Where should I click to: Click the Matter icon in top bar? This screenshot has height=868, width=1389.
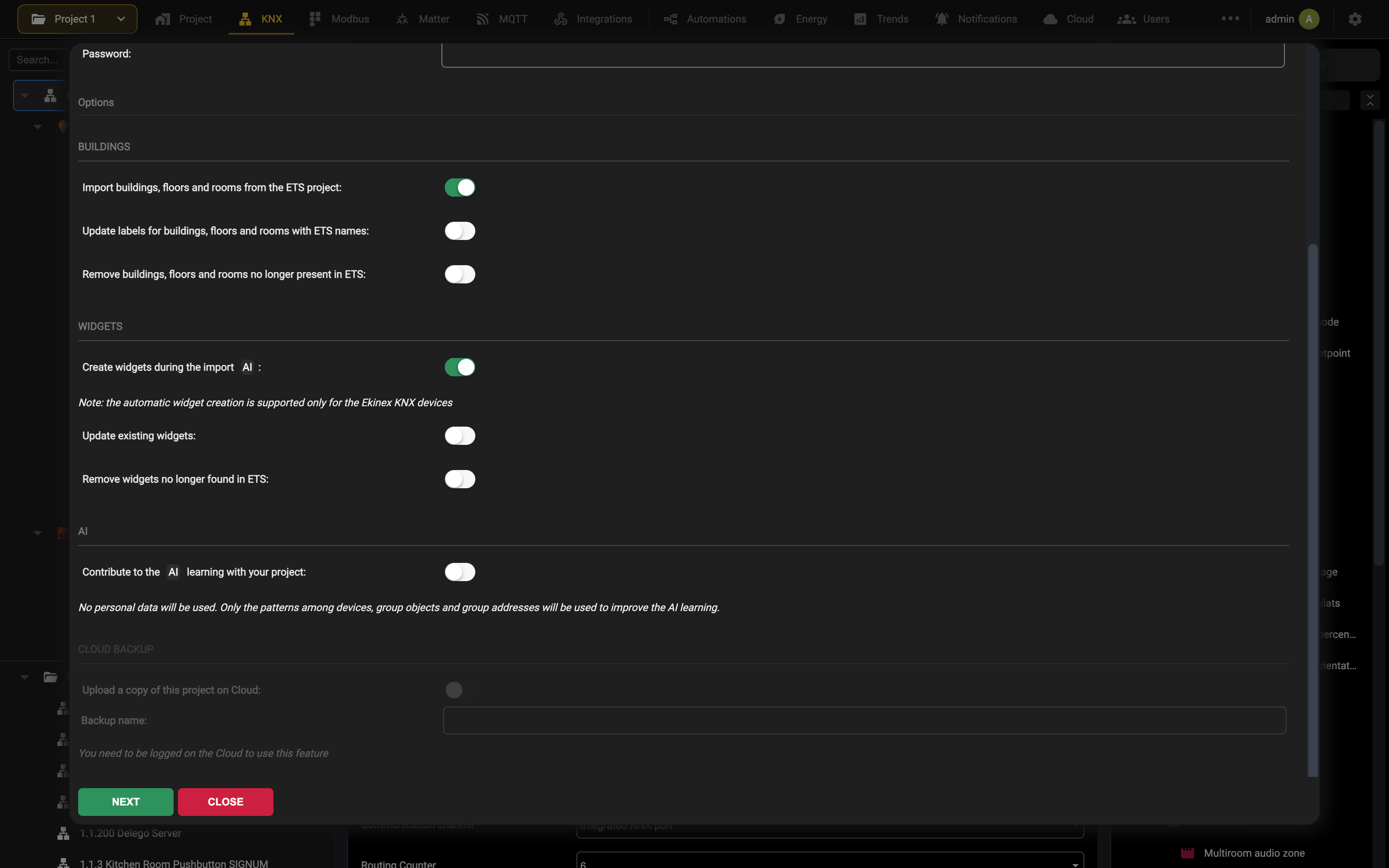click(402, 19)
